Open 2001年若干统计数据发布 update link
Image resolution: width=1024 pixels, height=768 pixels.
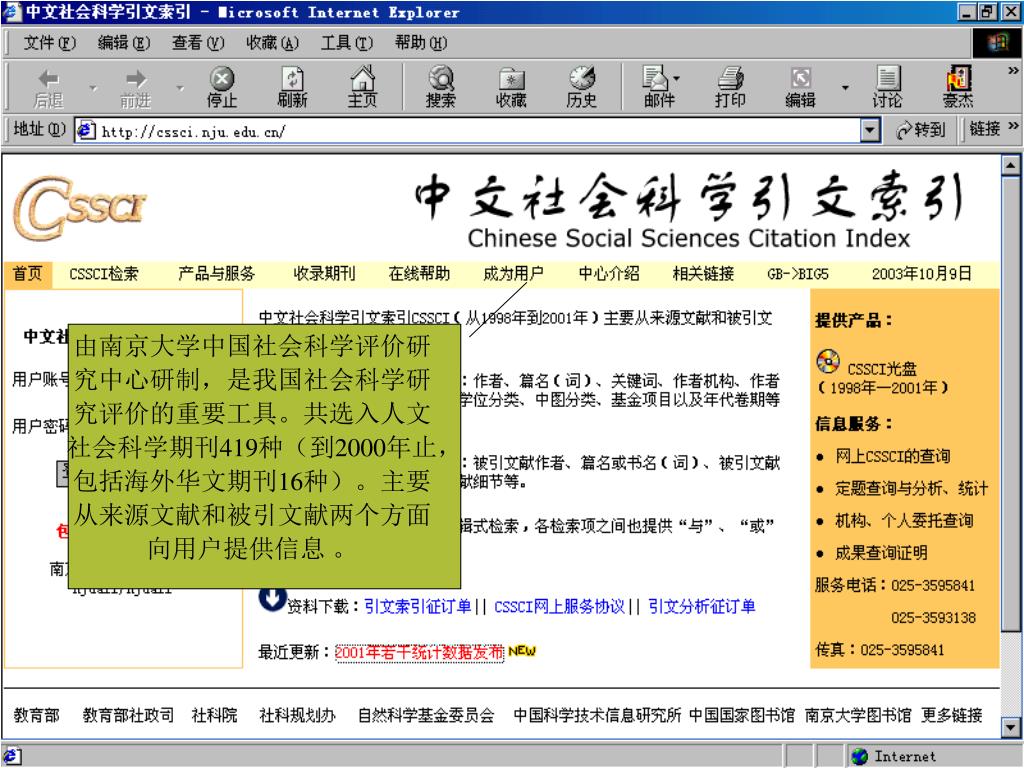419,652
